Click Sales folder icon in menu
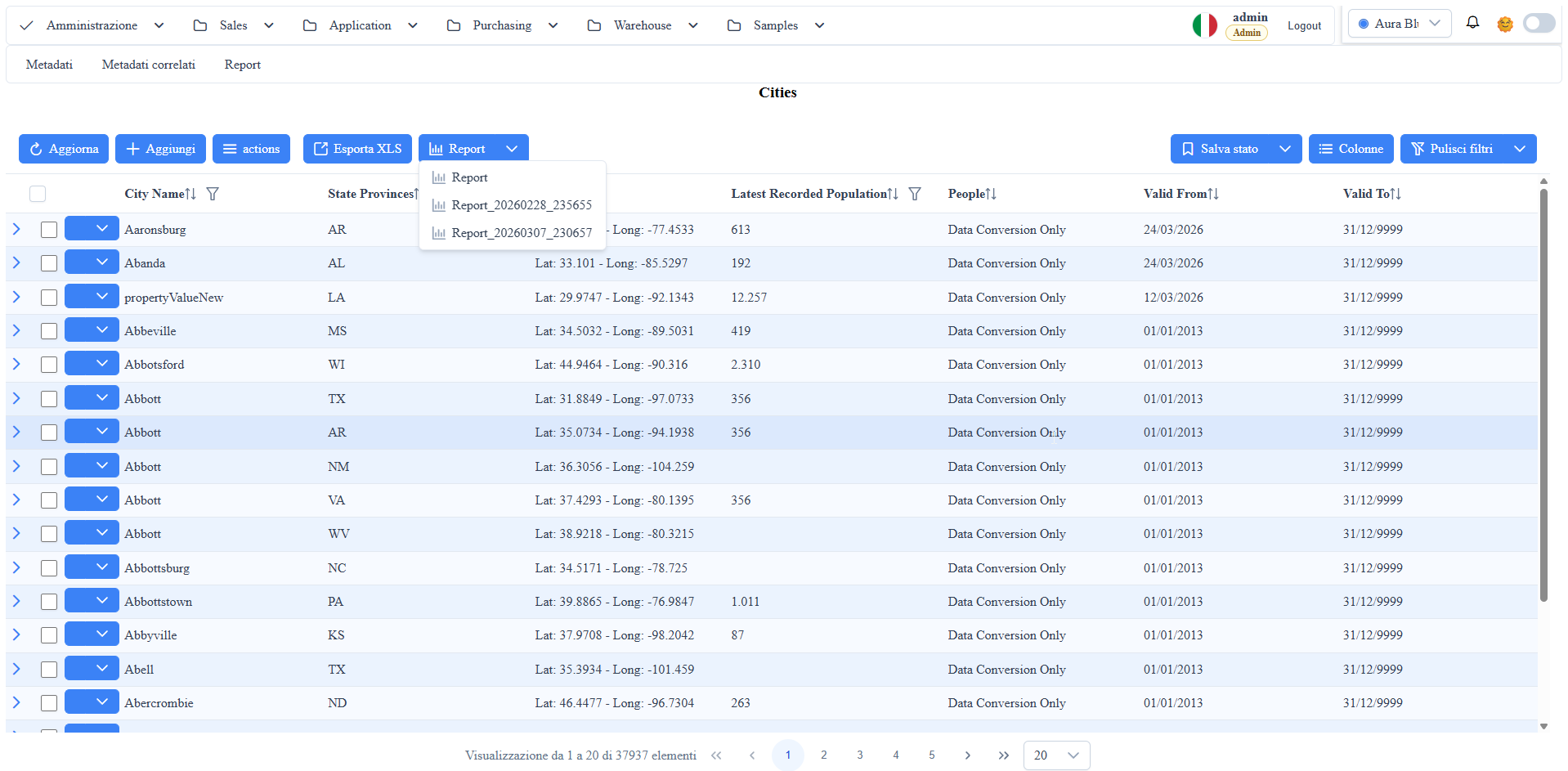 (x=200, y=25)
